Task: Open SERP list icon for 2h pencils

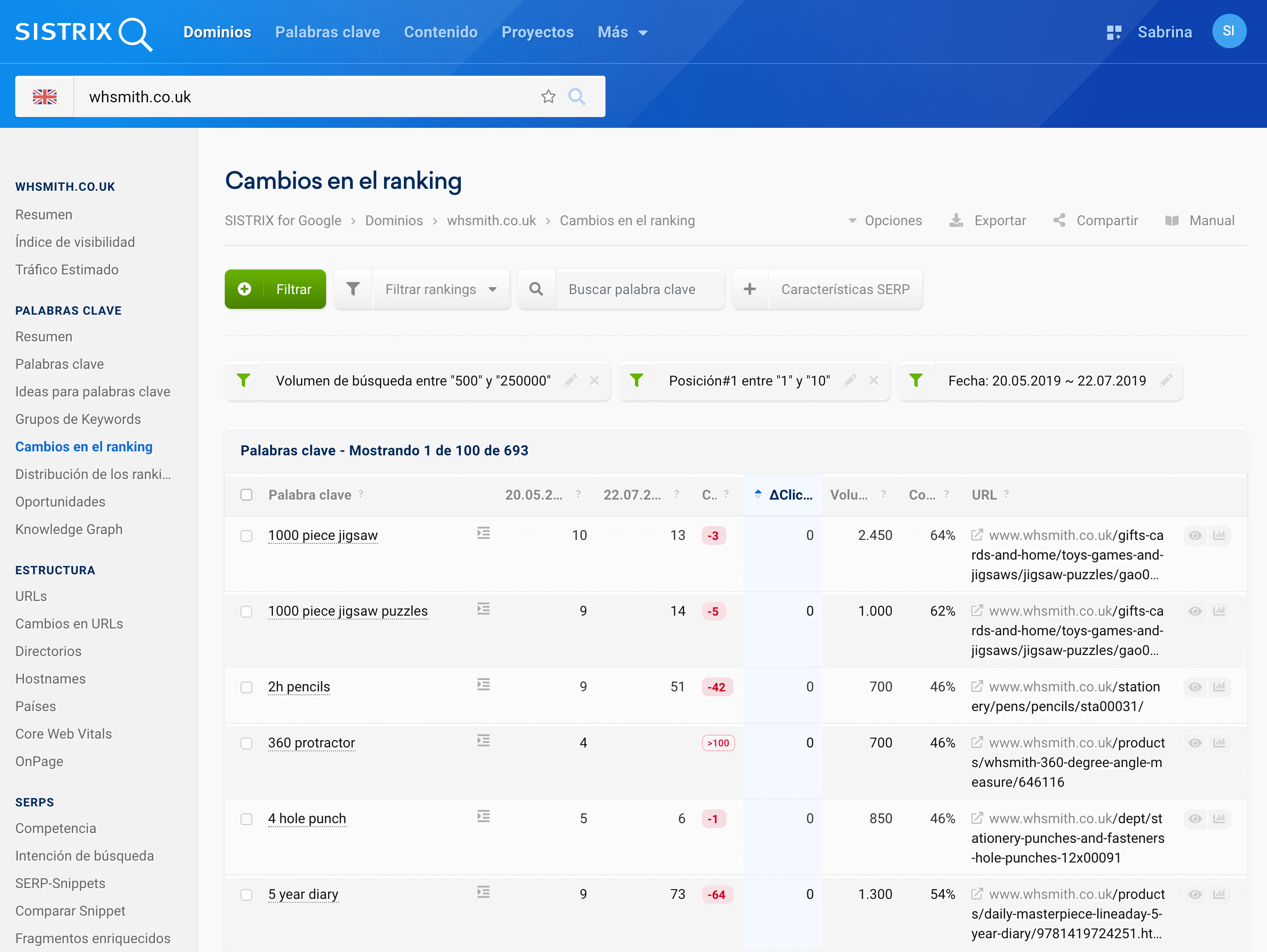Action: 483,685
